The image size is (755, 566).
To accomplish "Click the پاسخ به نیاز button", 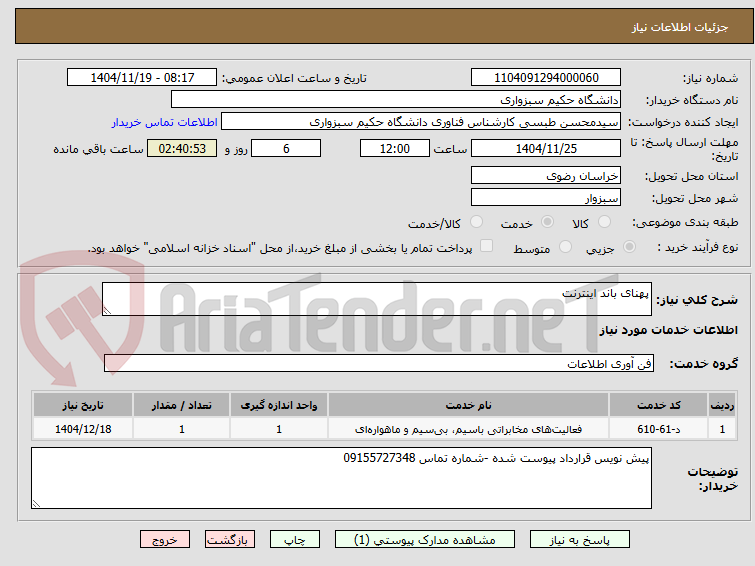I will pyautogui.click(x=580, y=540).
